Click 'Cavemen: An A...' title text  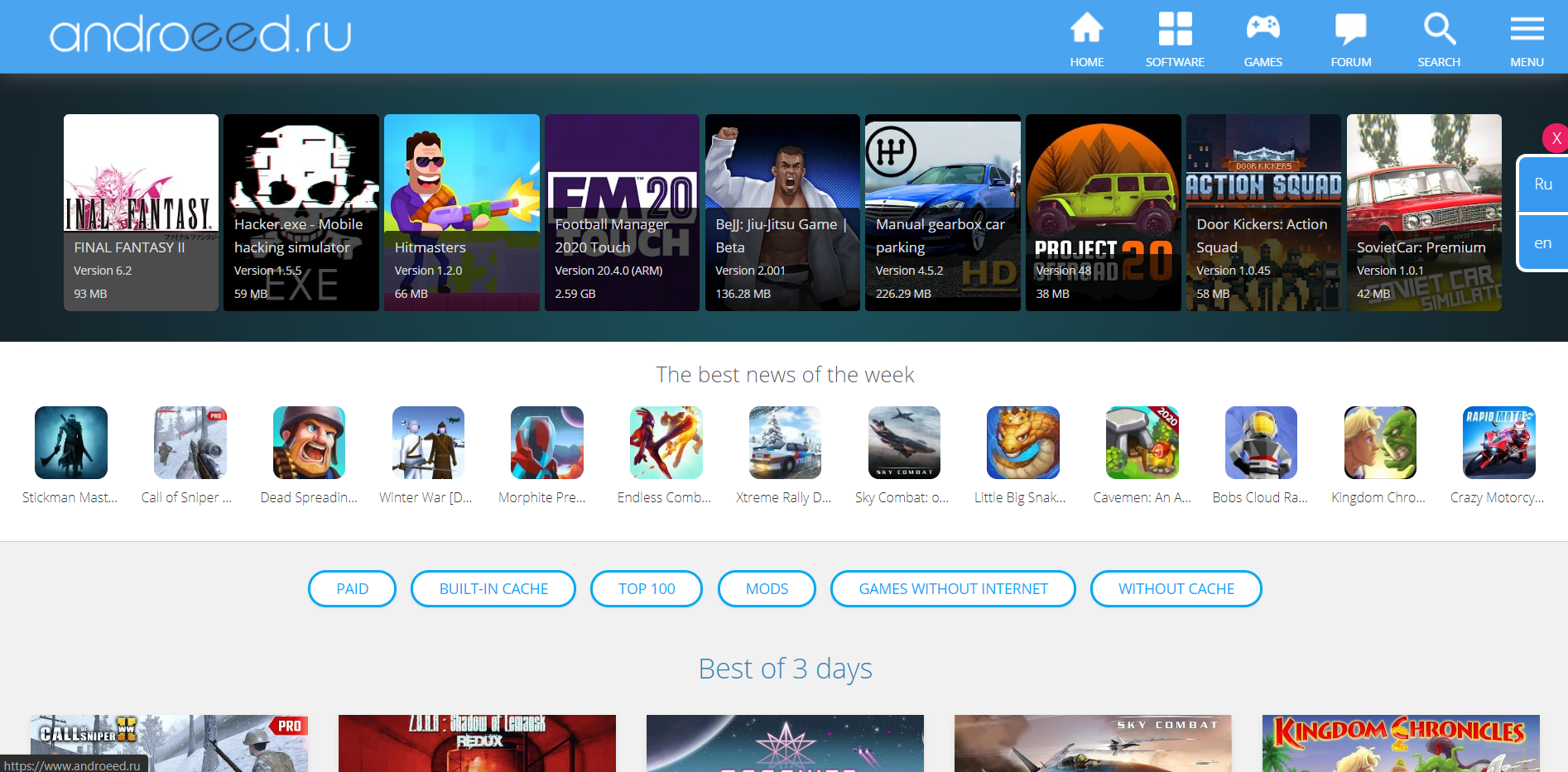point(1142,497)
